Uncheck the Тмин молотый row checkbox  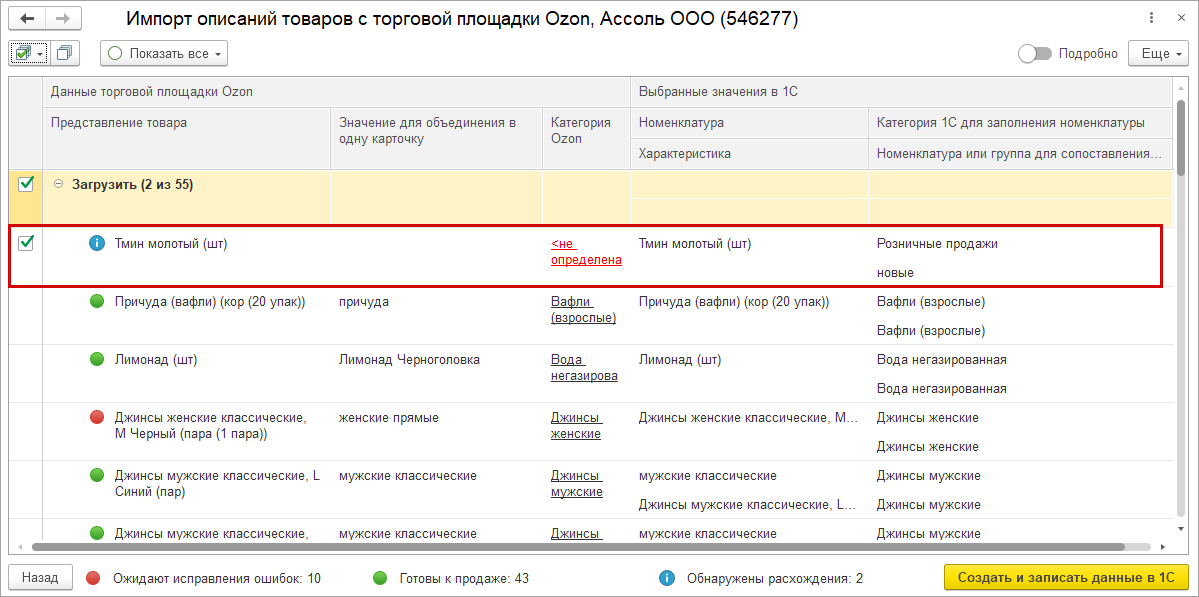(26, 242)
